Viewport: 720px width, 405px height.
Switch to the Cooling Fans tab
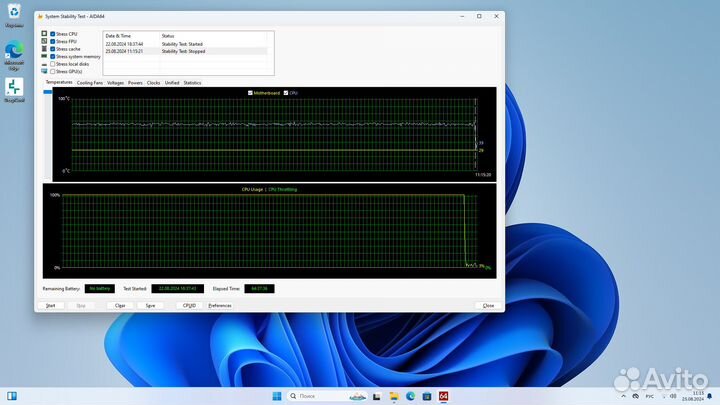[90, 83]
